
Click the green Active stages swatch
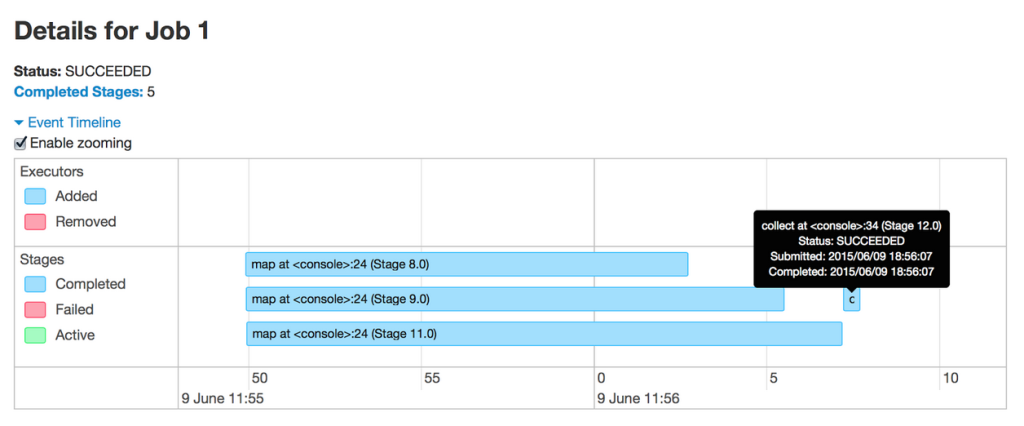pyautogui.click(x=36, y=336)
